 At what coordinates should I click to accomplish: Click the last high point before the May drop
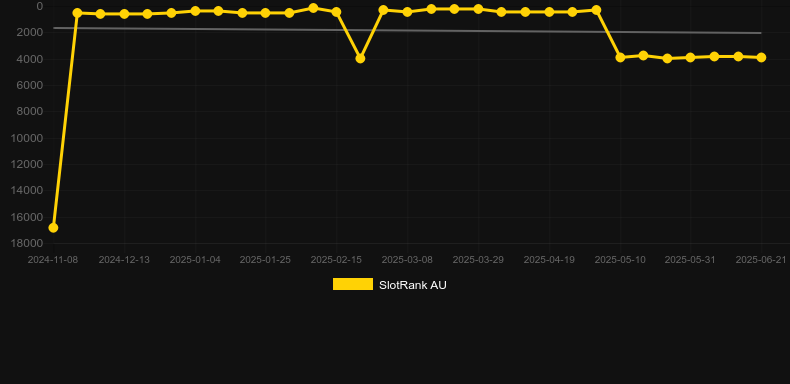coord(596,10)
